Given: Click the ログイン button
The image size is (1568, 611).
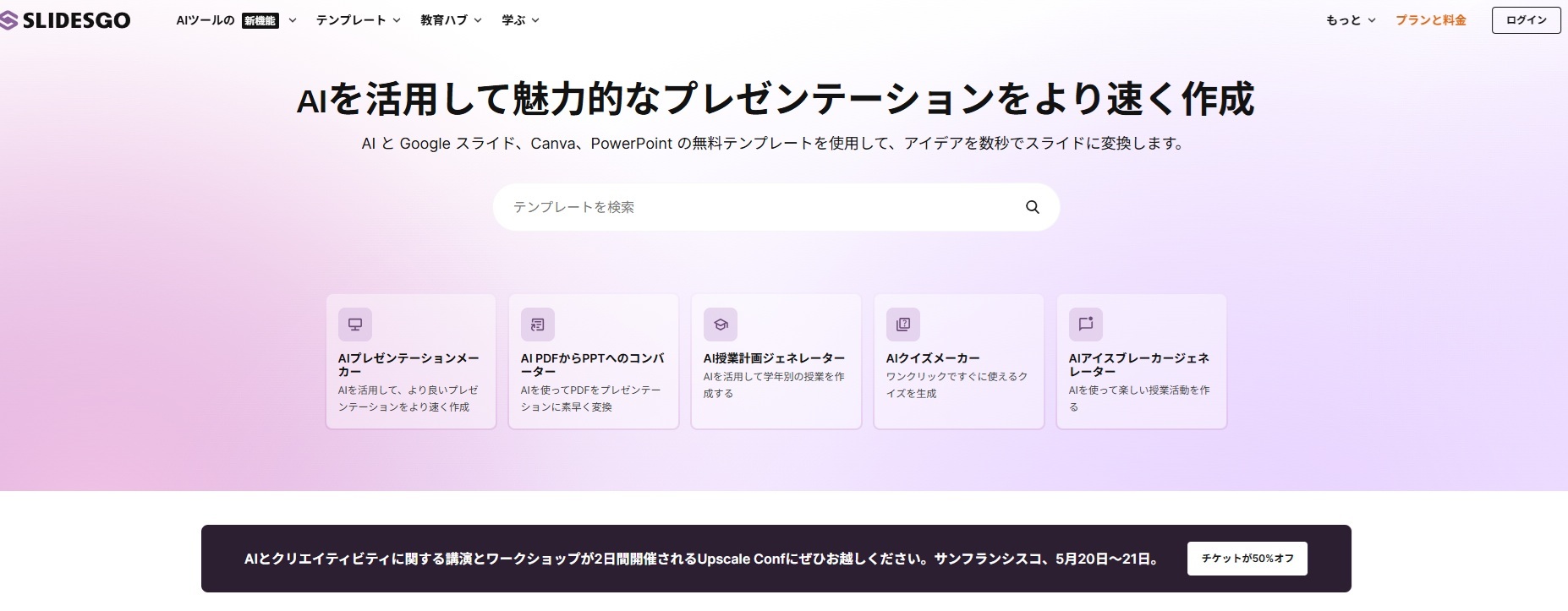Looking at the screenshot, I should 1526,20.
